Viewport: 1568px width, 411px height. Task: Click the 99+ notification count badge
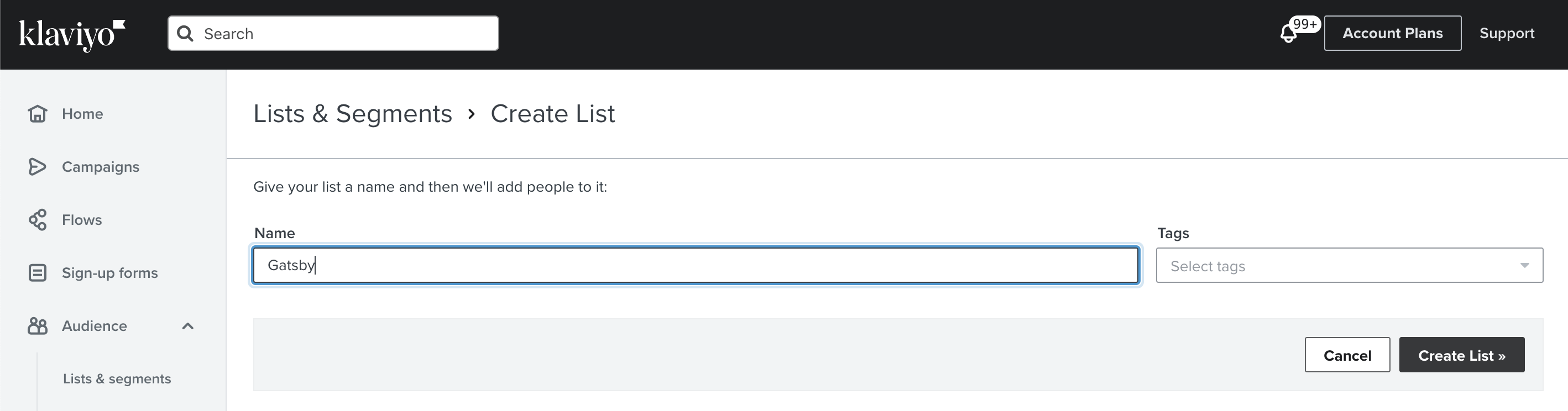click(x=1304, y=24)
